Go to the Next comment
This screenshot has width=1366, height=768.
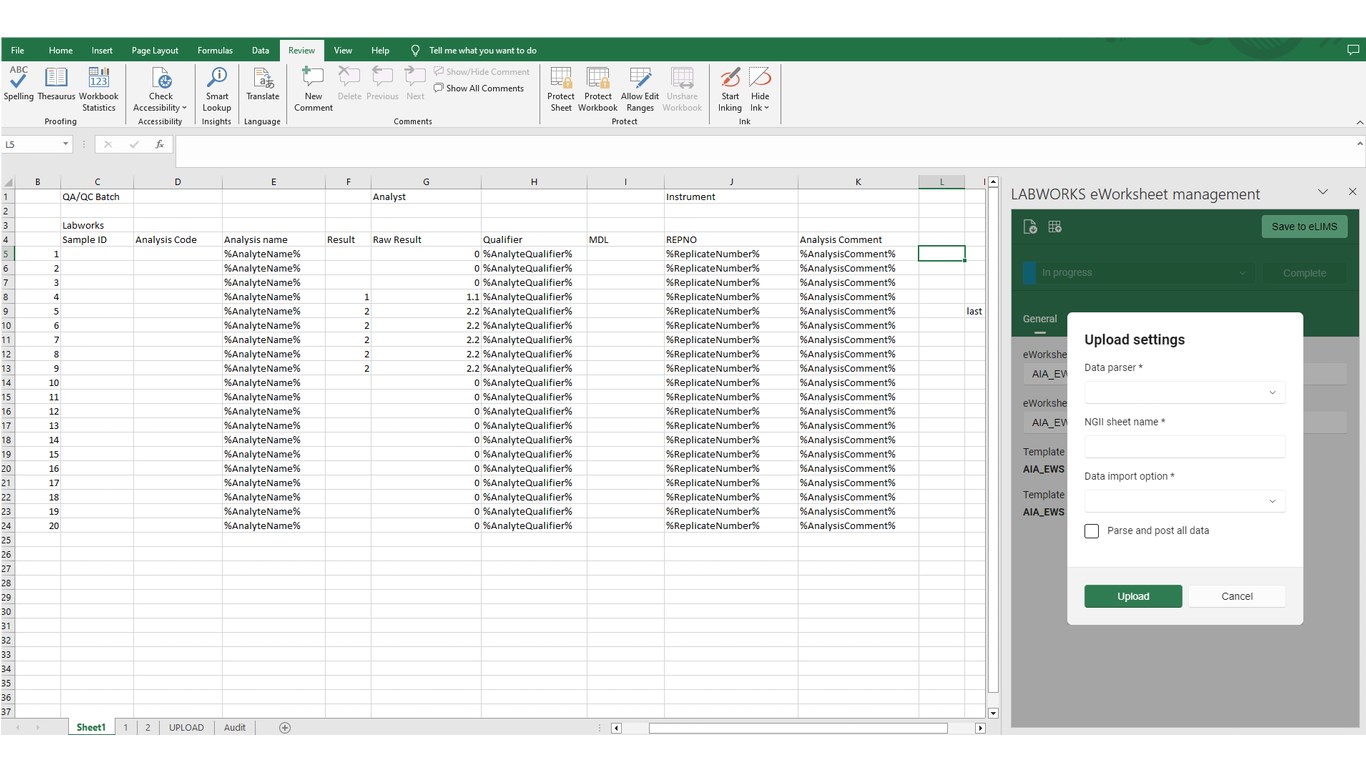click(415, 84)
